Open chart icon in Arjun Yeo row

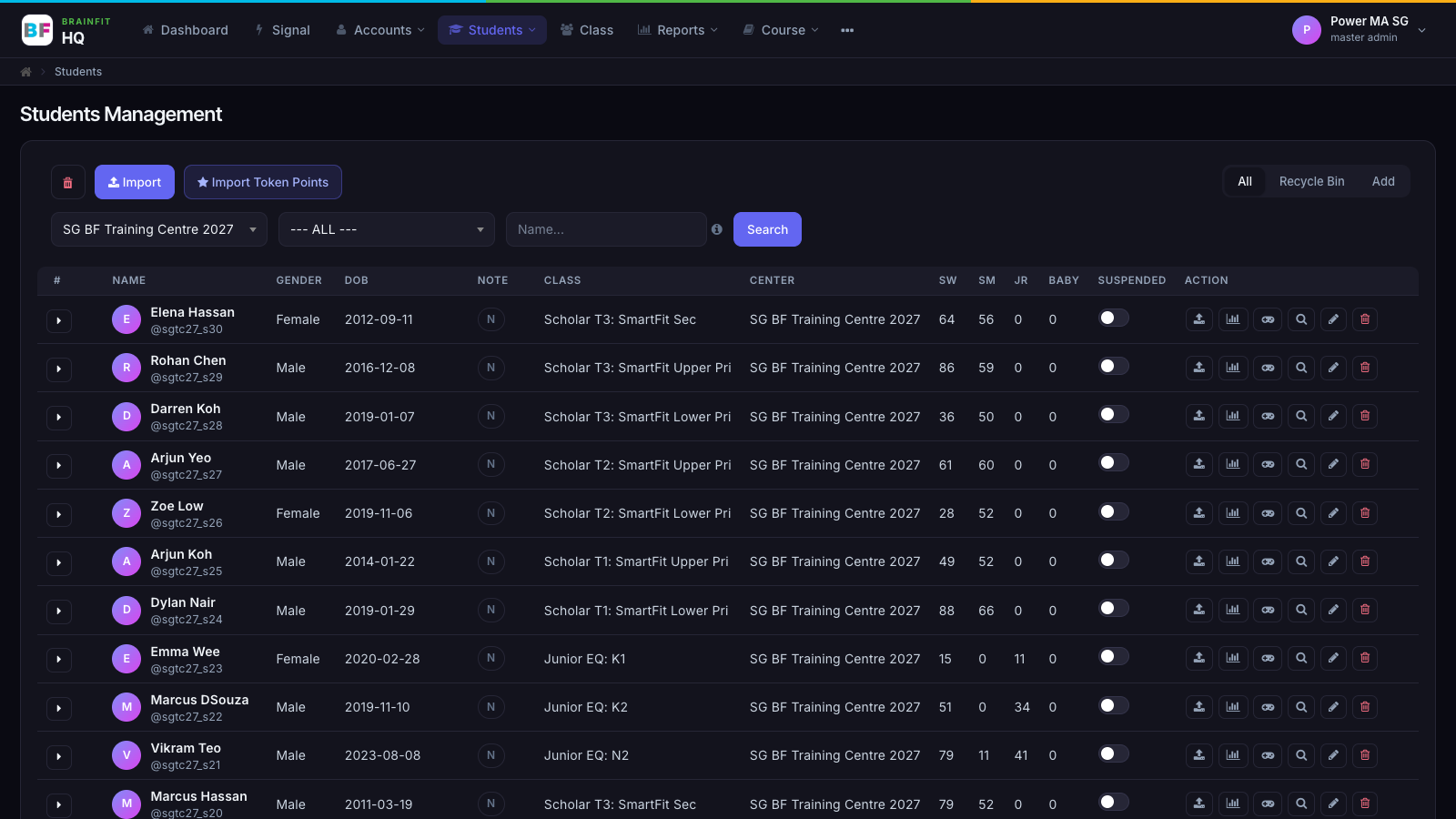point(1233,464)
